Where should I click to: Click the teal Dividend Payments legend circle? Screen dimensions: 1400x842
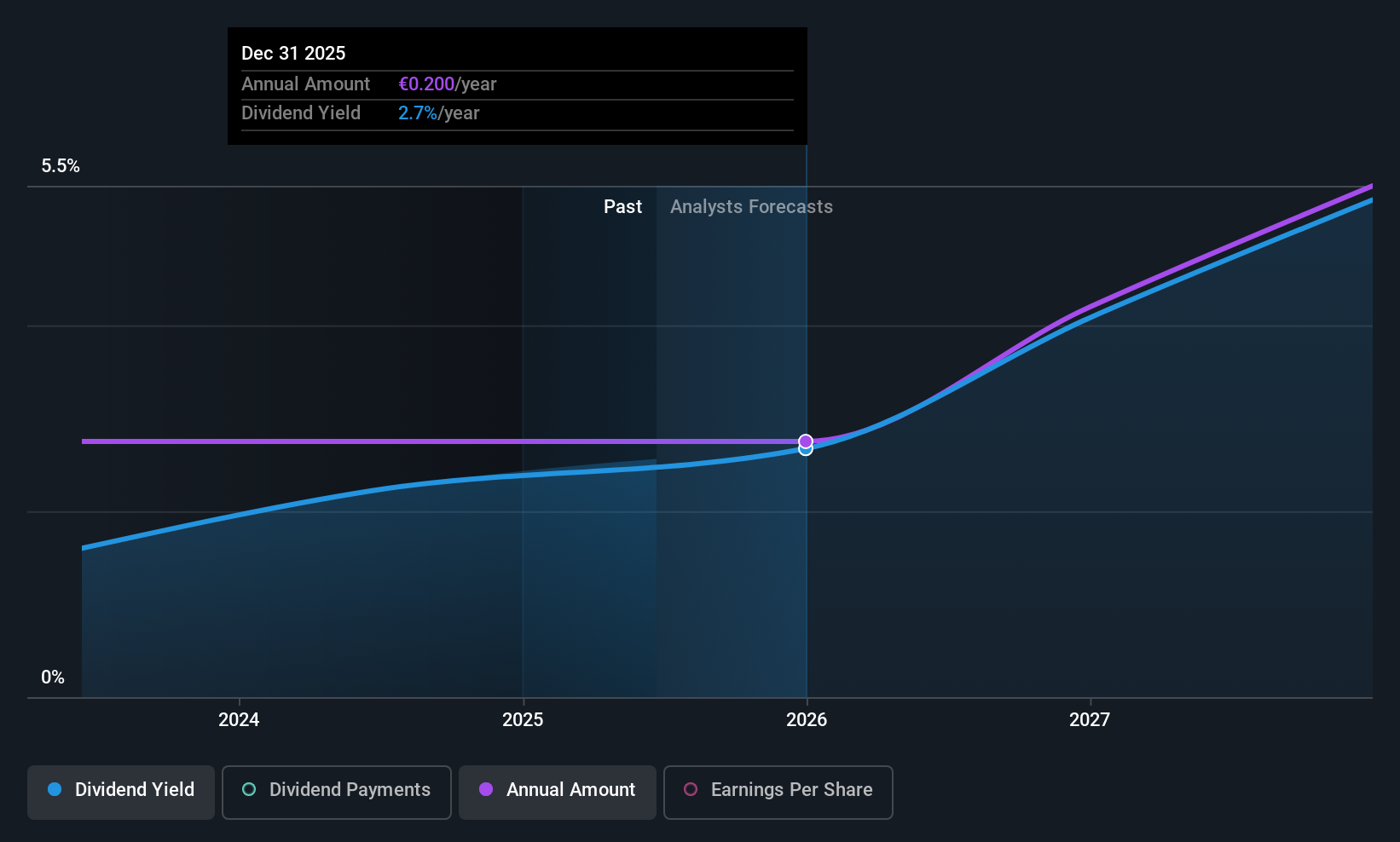tap(249, 789)
